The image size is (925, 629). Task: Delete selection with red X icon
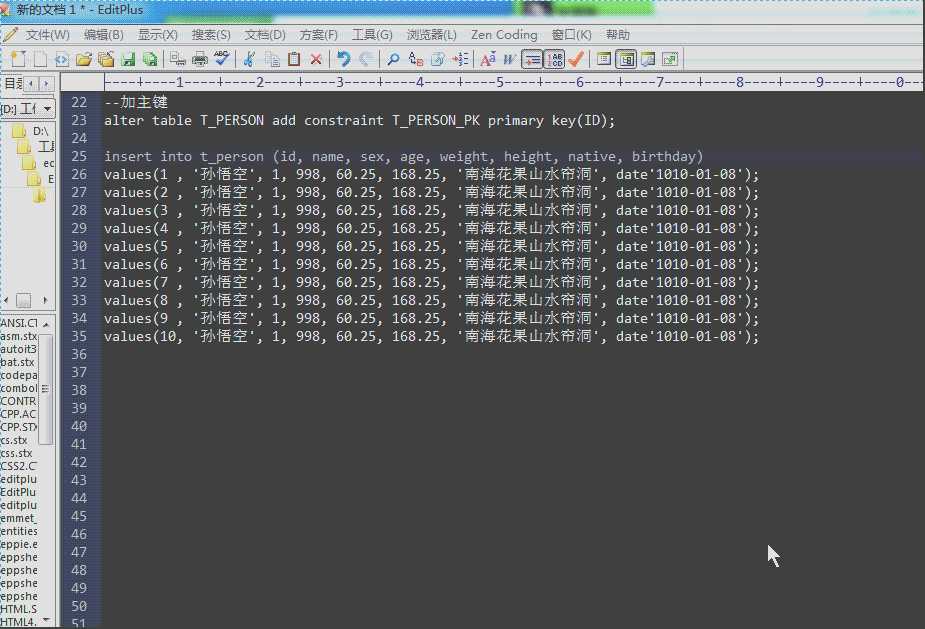pyautogui.click(x=316, y=59)
